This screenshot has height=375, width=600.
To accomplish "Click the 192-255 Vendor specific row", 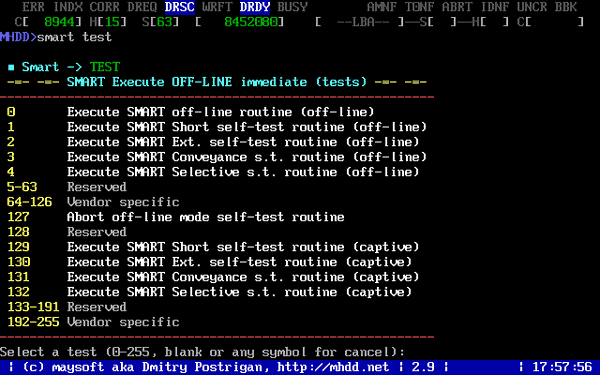I will 93,322.
